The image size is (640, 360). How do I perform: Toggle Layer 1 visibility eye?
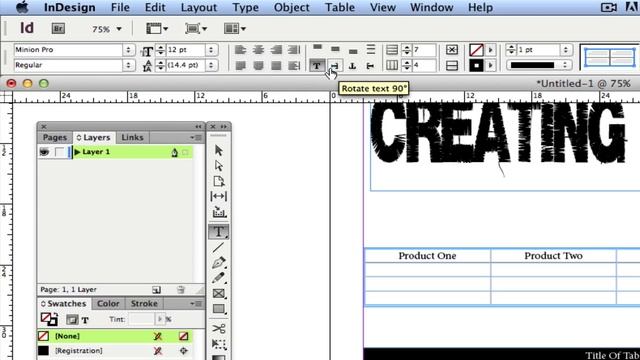(x=44, y=152)
